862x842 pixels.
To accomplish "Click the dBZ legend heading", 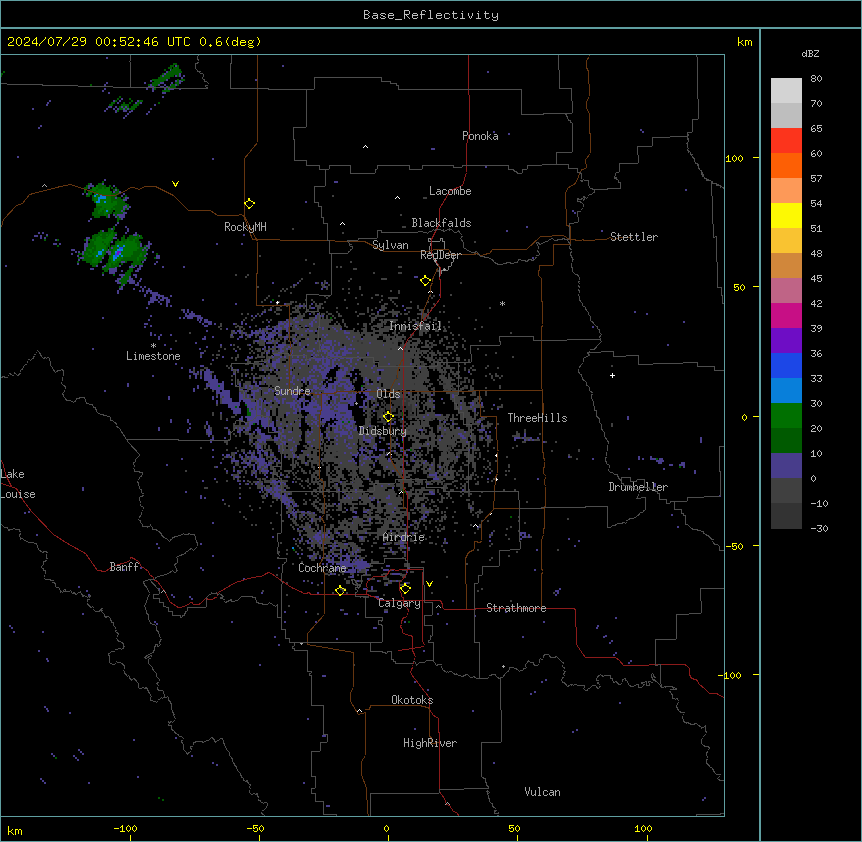I will click(810, 53).
